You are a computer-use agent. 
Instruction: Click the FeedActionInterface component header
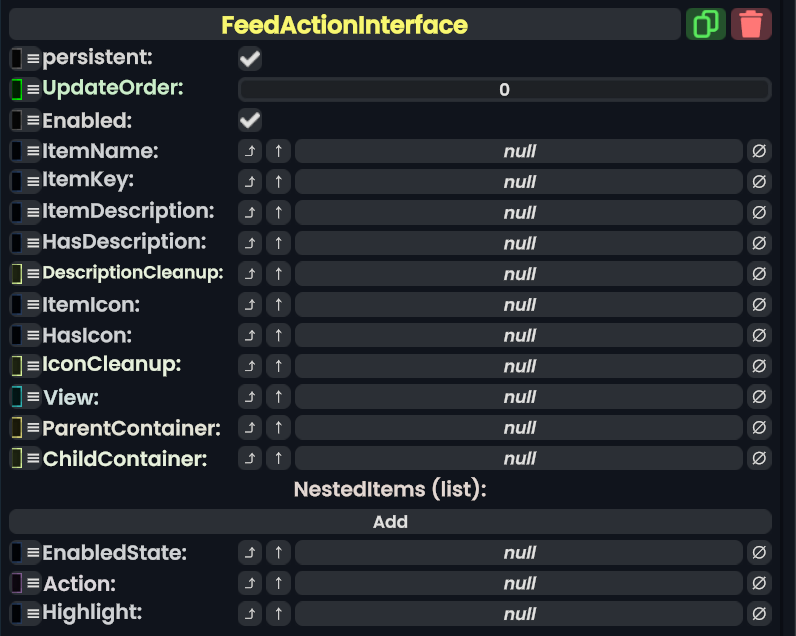344,24
